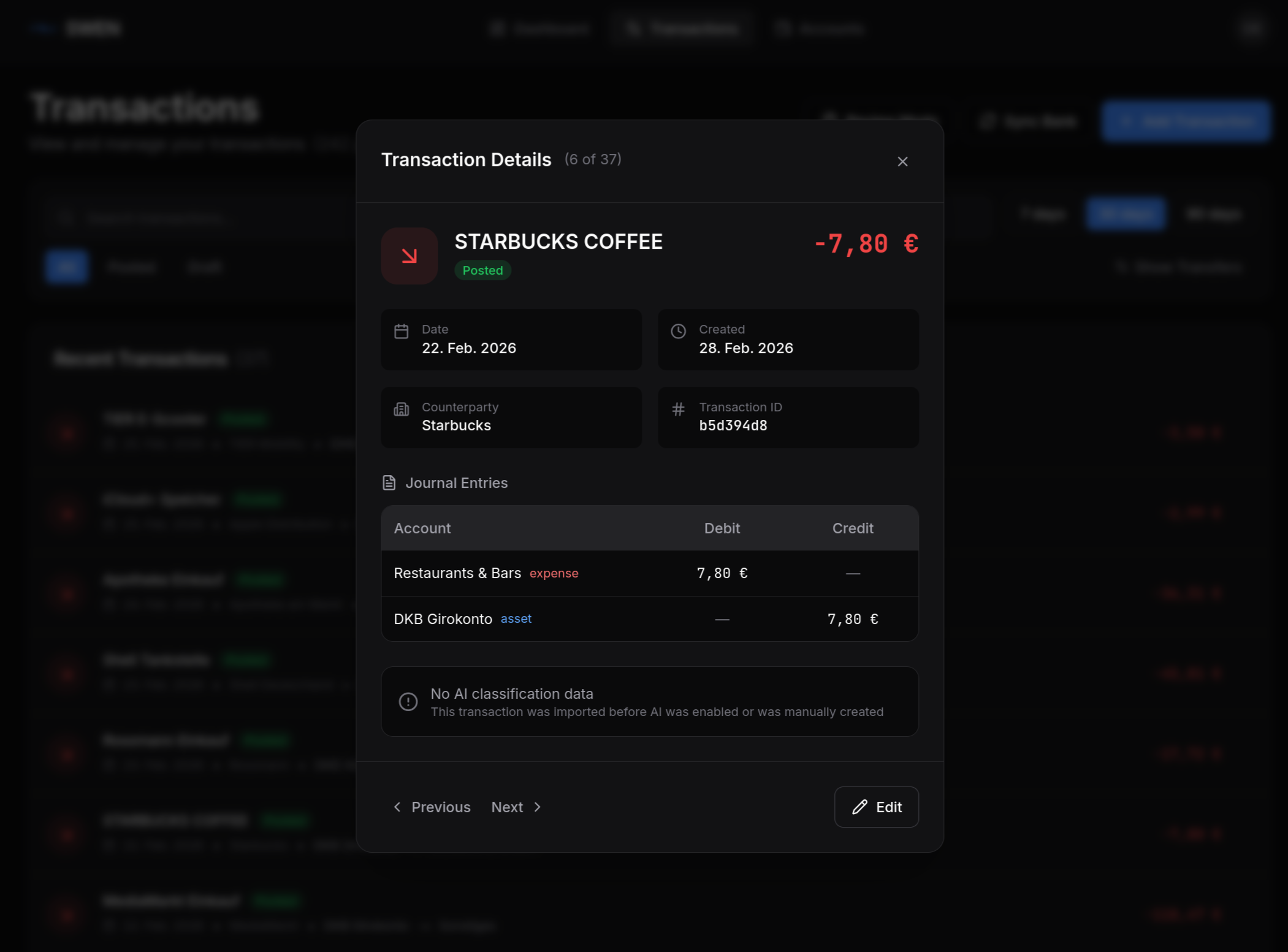Image resolution: width=1288 pixels, height=952 pixels.
Task: Navigate to the Dashboard tab
Action: pos(541,28)
